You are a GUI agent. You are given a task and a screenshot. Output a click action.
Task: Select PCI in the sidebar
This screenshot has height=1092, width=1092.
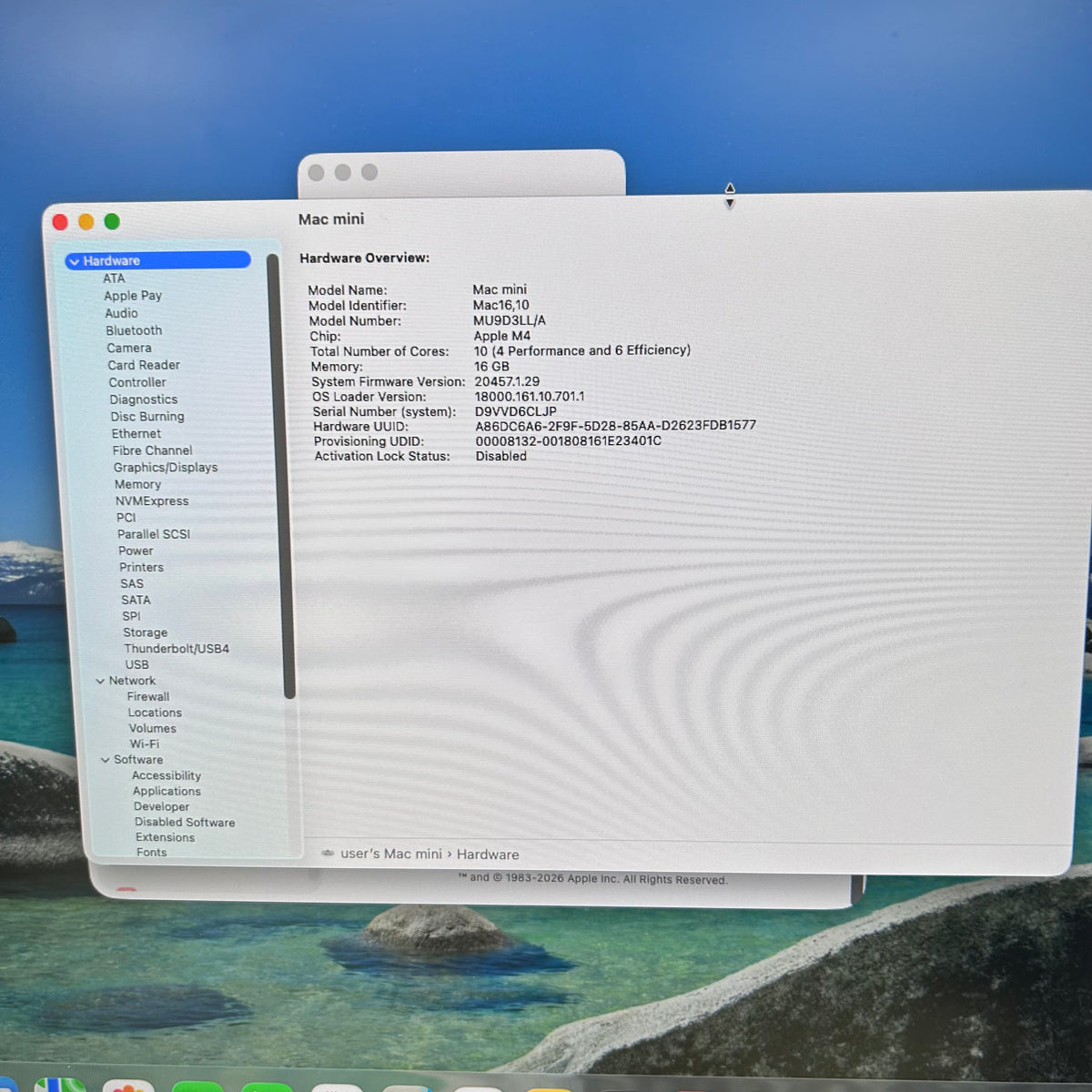pos(126,518)
